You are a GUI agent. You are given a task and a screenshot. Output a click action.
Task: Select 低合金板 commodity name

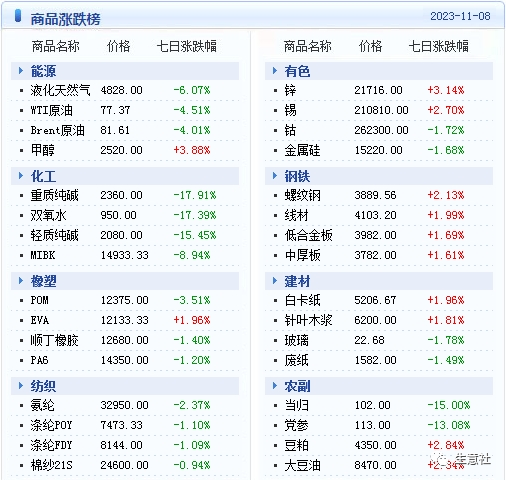click(308, 235)
